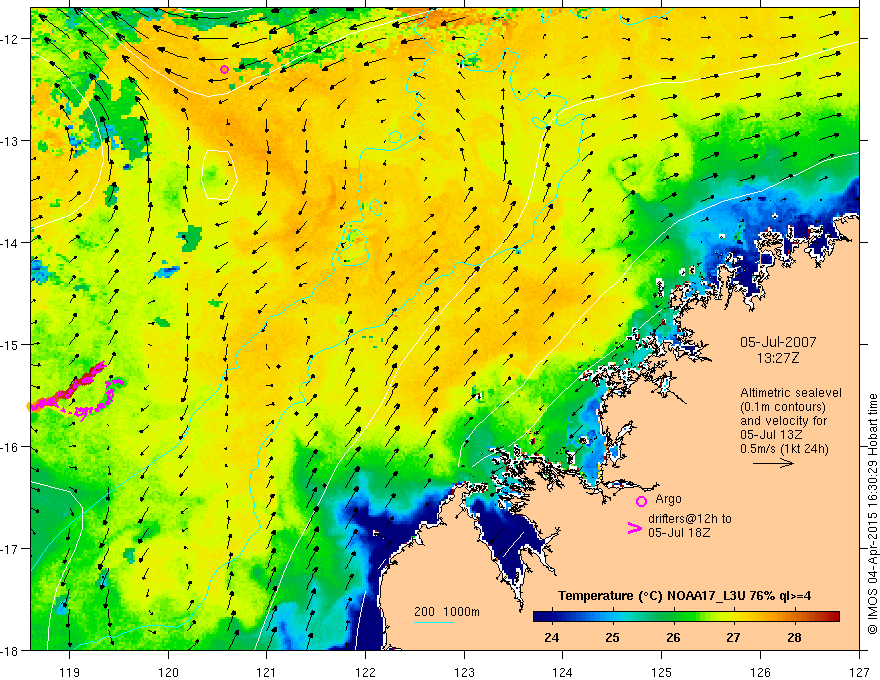
Task: Click the '28' colorbar tick label
Action: pyautogui.click(x=794, y=637)
